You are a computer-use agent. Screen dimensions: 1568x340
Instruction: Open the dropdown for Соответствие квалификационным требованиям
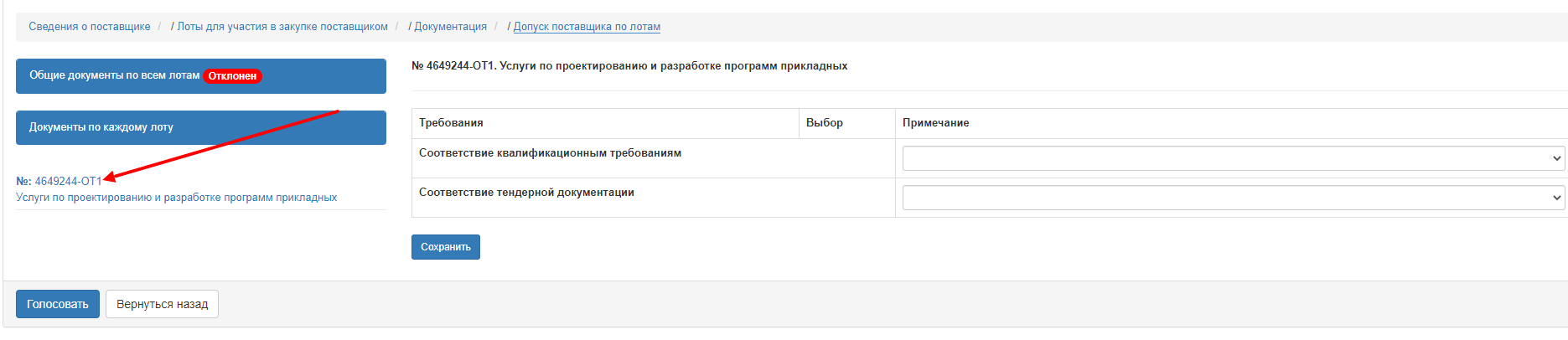point(1234,158)
